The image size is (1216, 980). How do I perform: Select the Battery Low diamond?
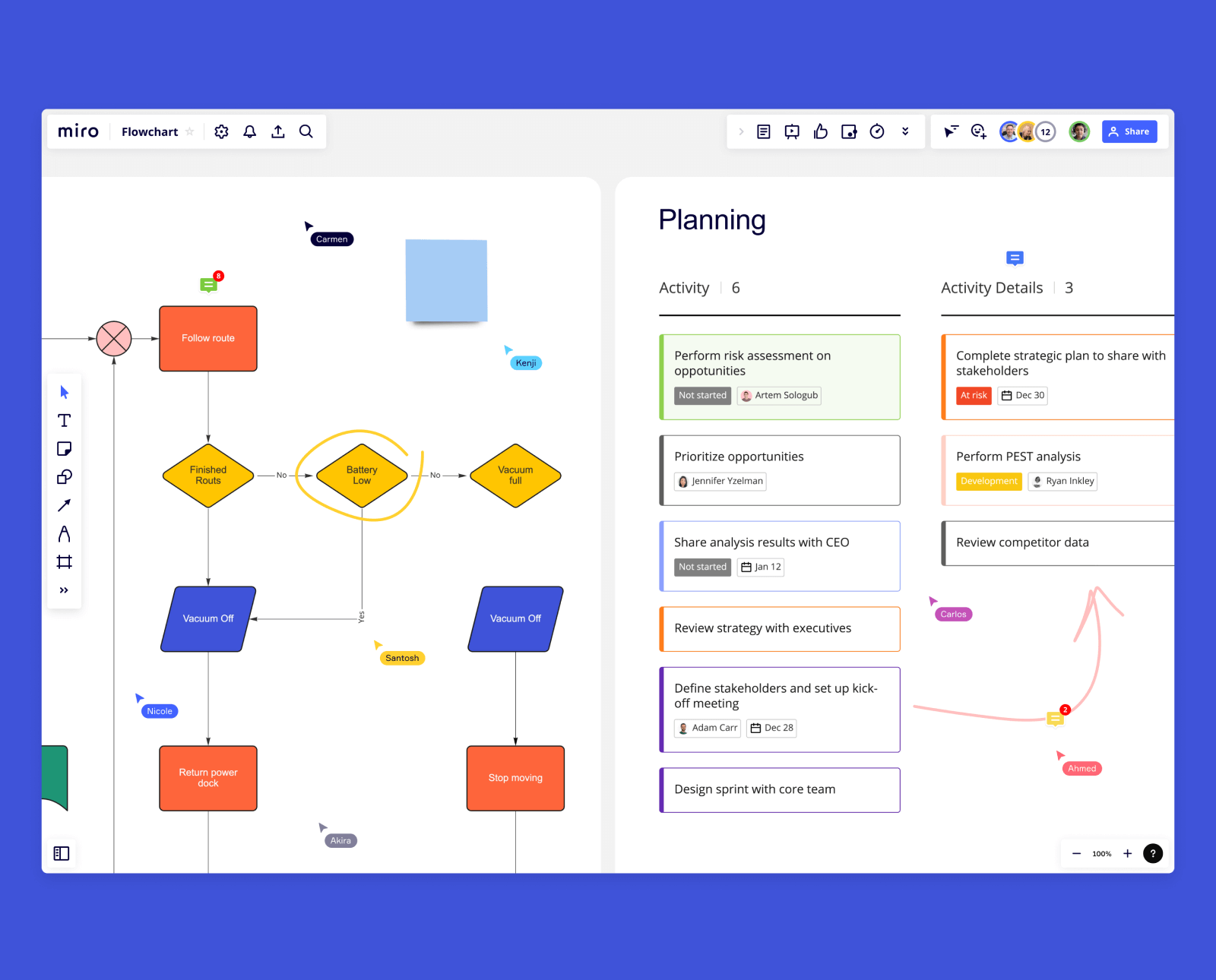[x=362, y=476]
